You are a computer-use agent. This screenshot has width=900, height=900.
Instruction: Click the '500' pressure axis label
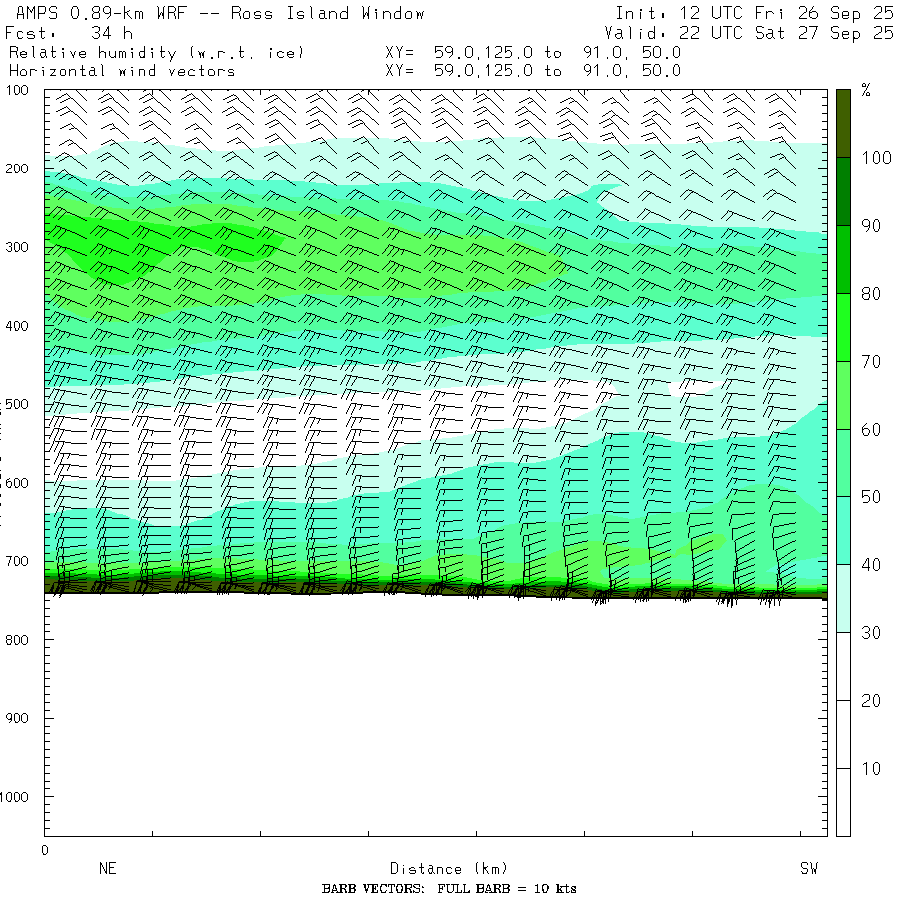[17, 404]
